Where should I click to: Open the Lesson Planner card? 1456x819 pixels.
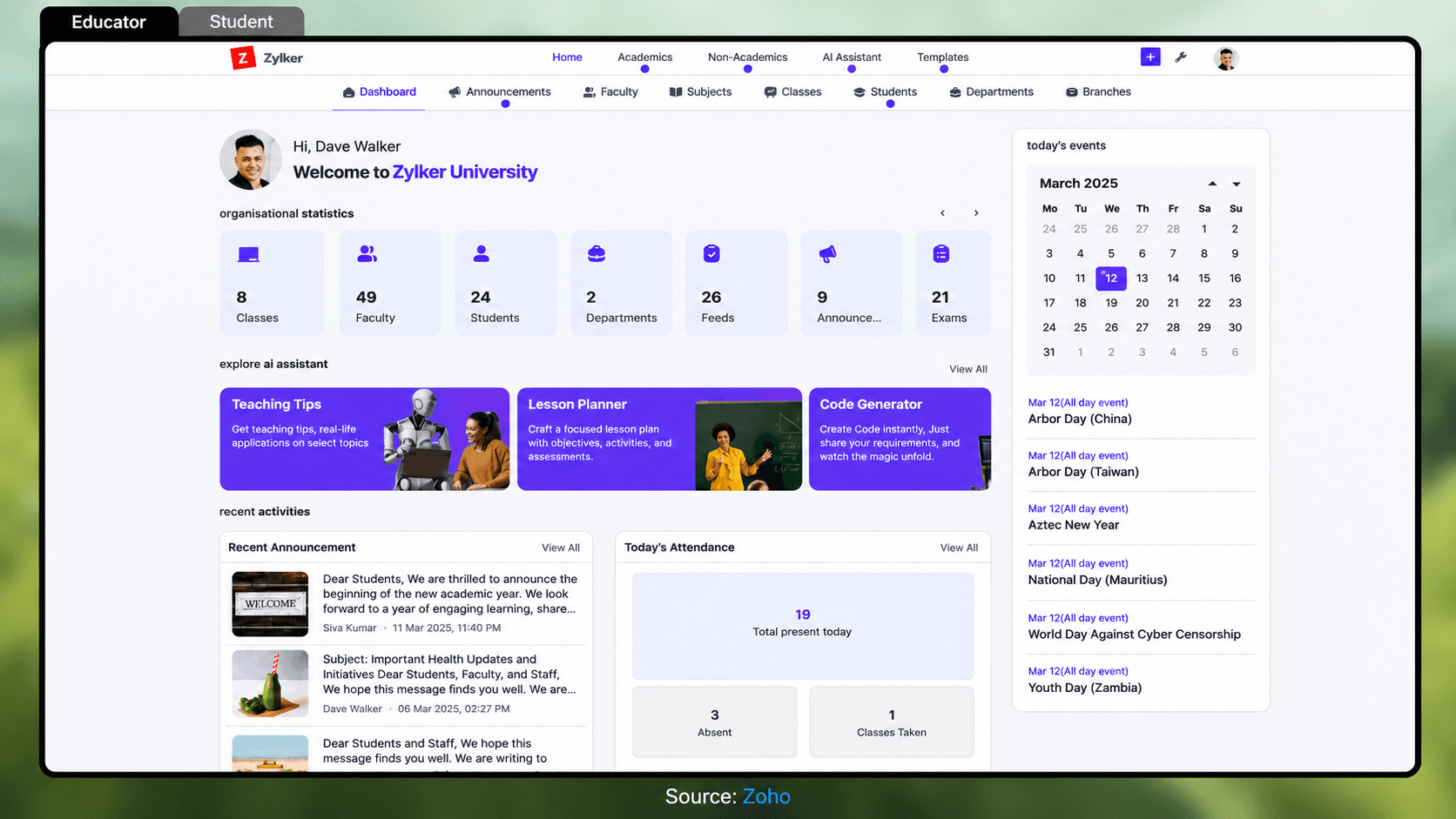pyautogui.click(x=659, y=439)
